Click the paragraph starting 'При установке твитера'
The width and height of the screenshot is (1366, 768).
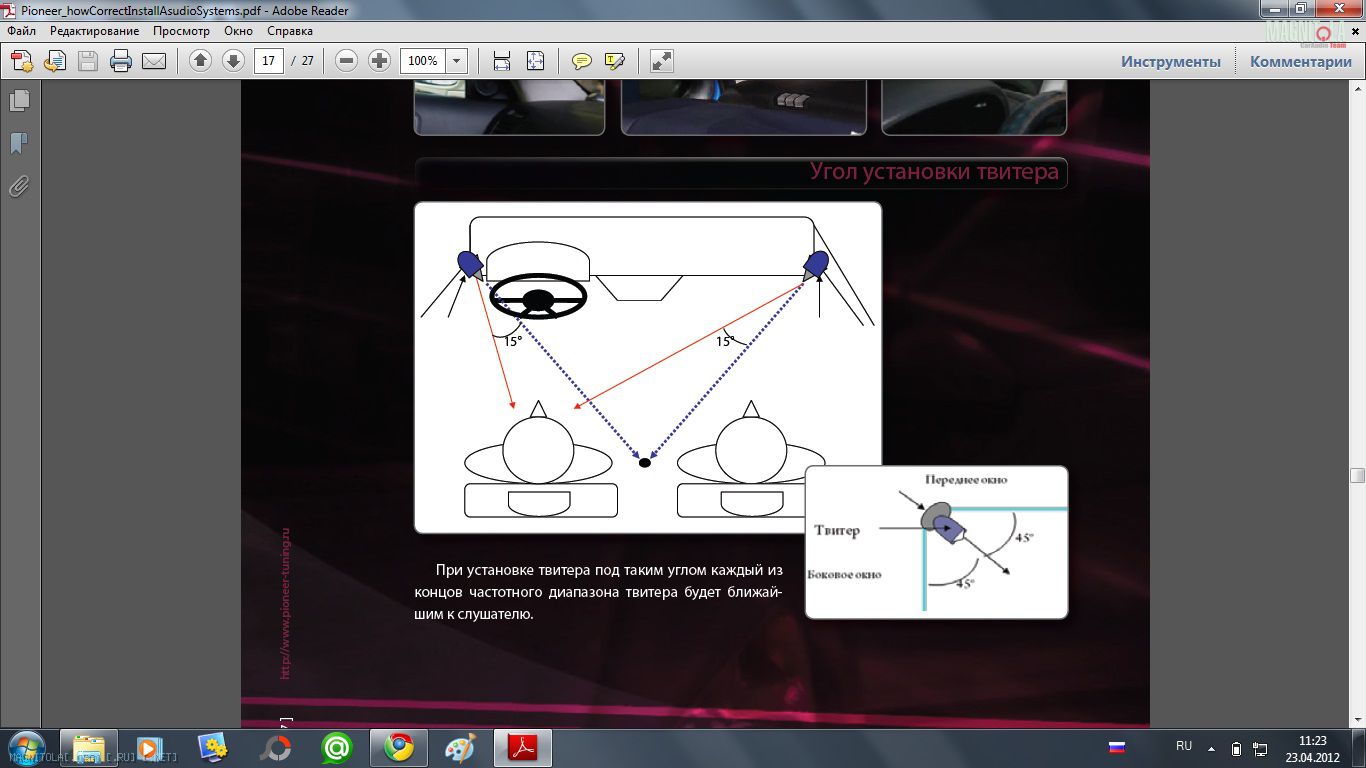click(x=598, y=592)
